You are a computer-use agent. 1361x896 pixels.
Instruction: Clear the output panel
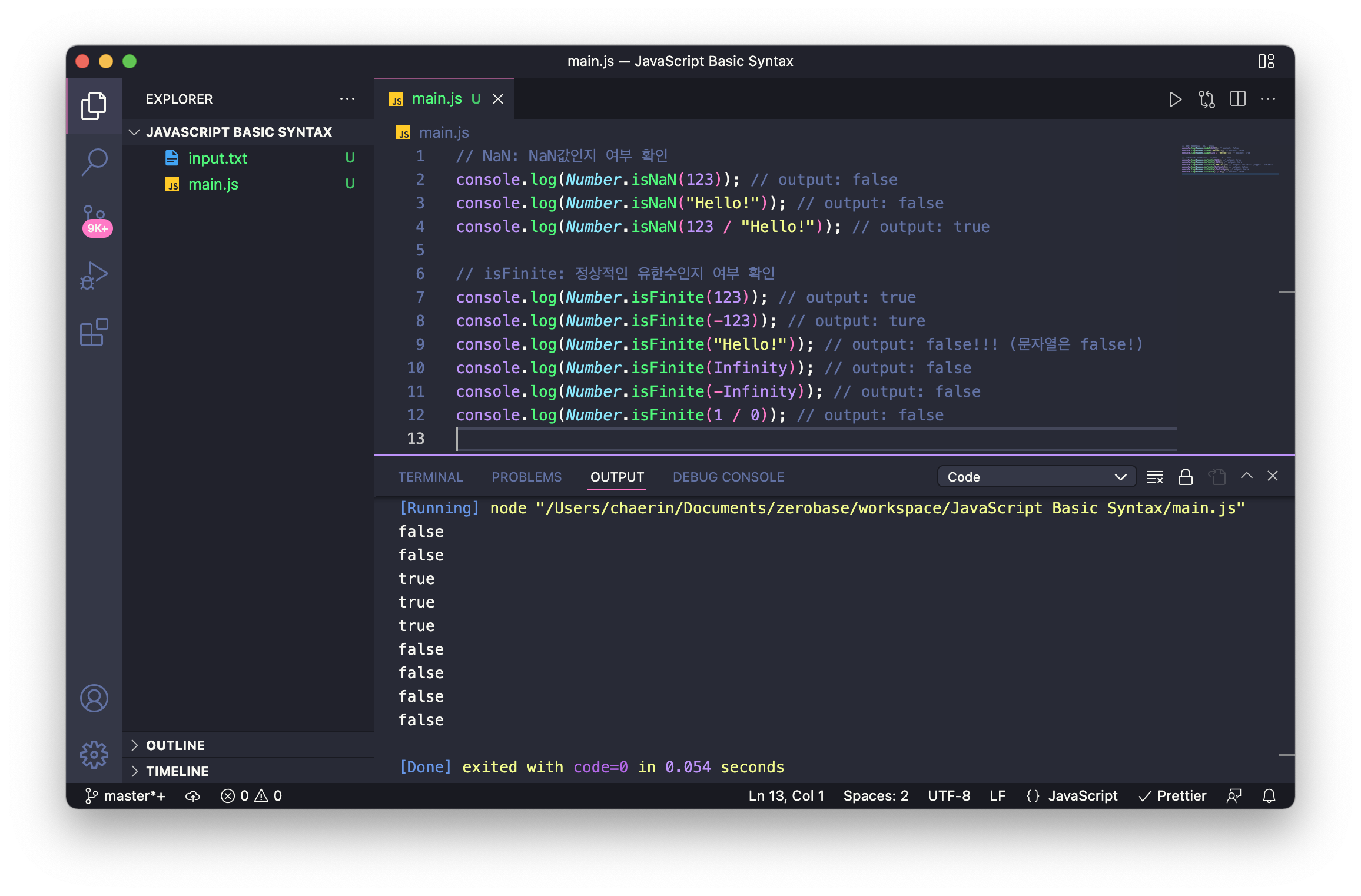(1154, 477)
